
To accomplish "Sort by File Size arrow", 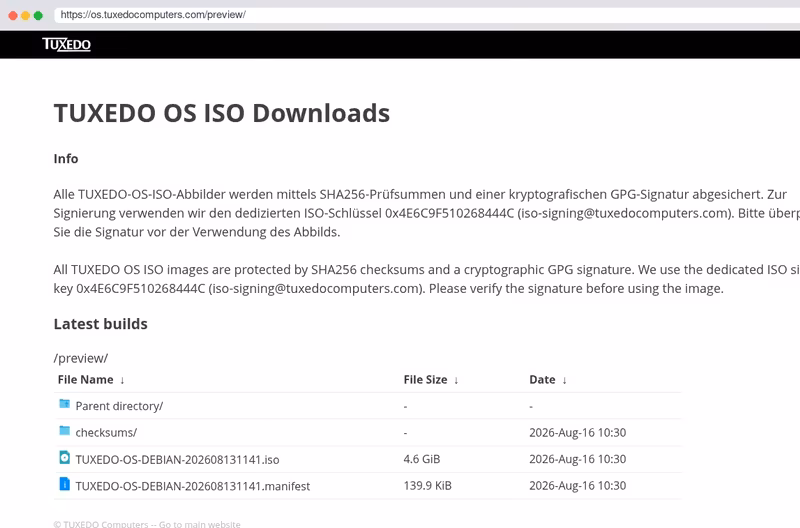I will point(456,380).
